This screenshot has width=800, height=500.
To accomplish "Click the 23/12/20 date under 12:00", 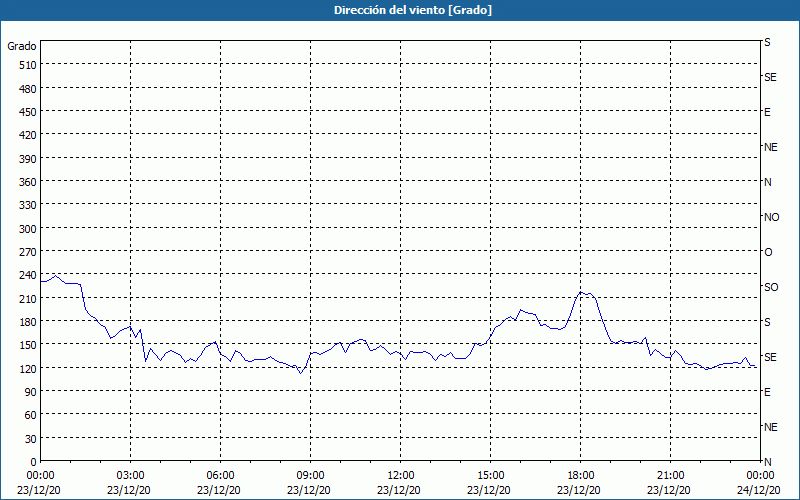I will click(399, 490).
